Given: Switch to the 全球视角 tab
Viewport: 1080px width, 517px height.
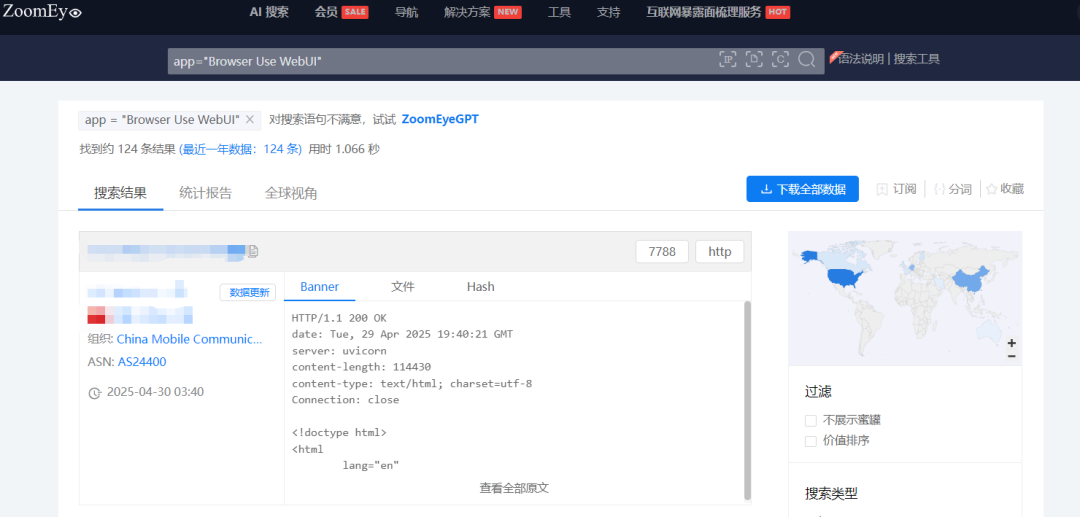Looking at the screenshot, I should click(x=291, y=193).
